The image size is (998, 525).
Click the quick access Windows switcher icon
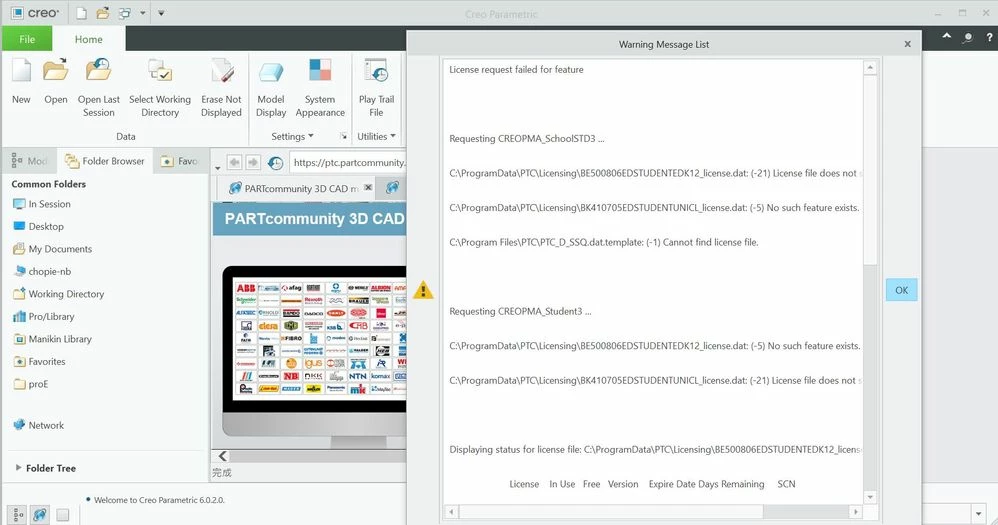coord(125,13)
